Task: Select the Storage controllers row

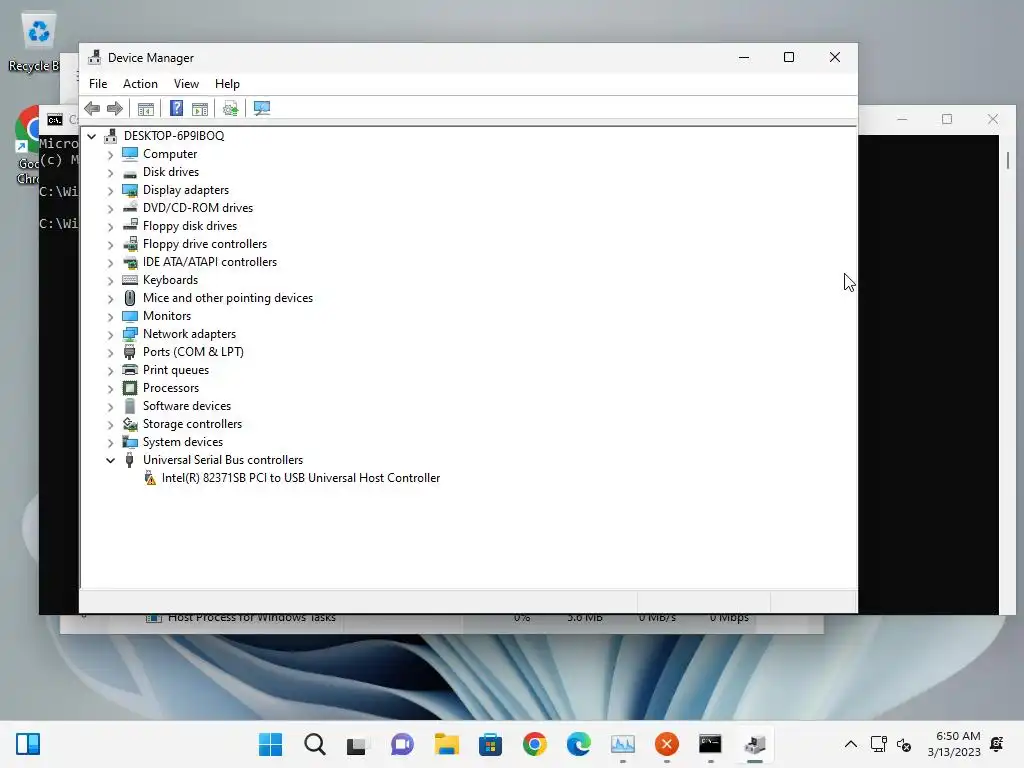Action: tap(193, 424)
